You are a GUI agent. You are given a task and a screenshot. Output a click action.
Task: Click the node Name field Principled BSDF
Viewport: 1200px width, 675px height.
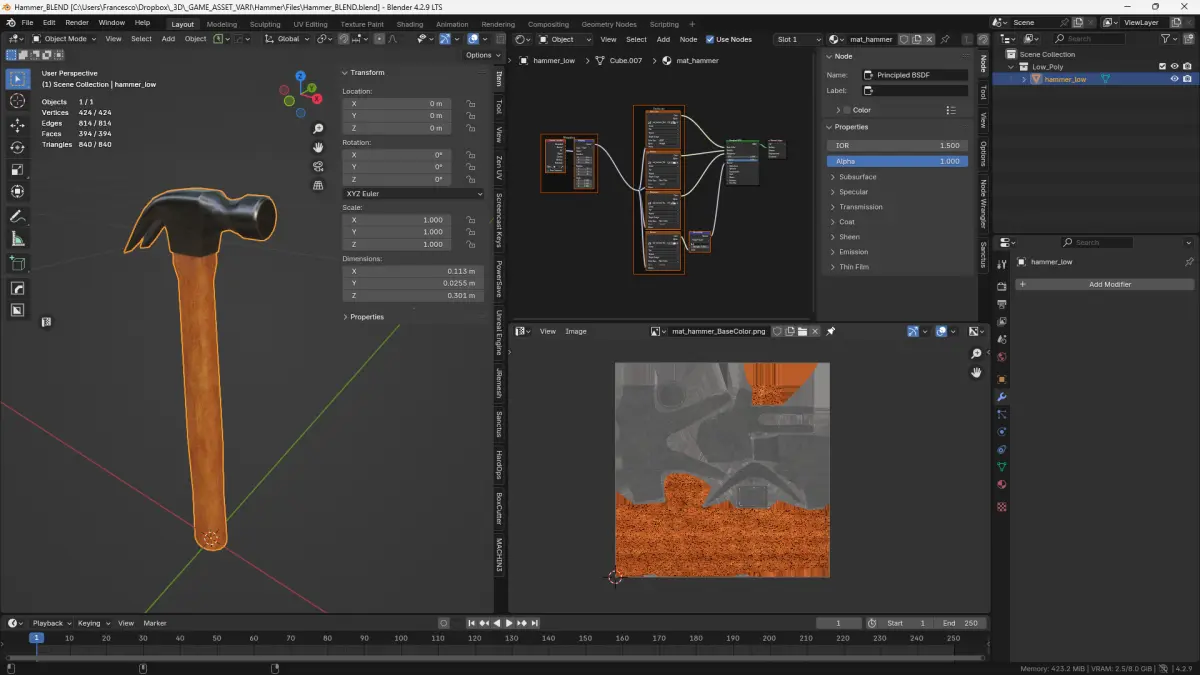915,75
